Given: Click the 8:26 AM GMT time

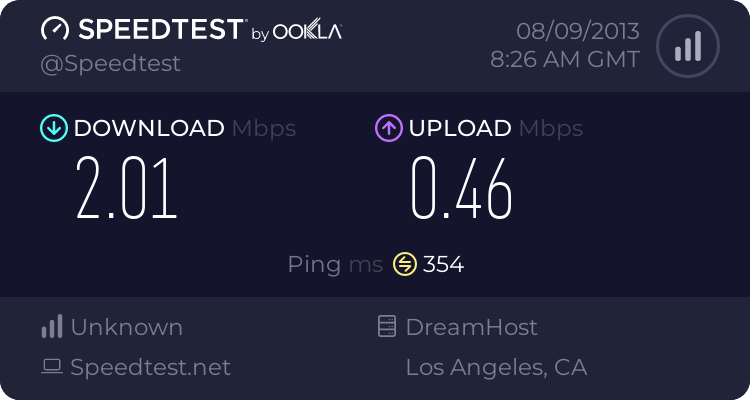Looking at the screenshot, I should [x=564, y=60].
